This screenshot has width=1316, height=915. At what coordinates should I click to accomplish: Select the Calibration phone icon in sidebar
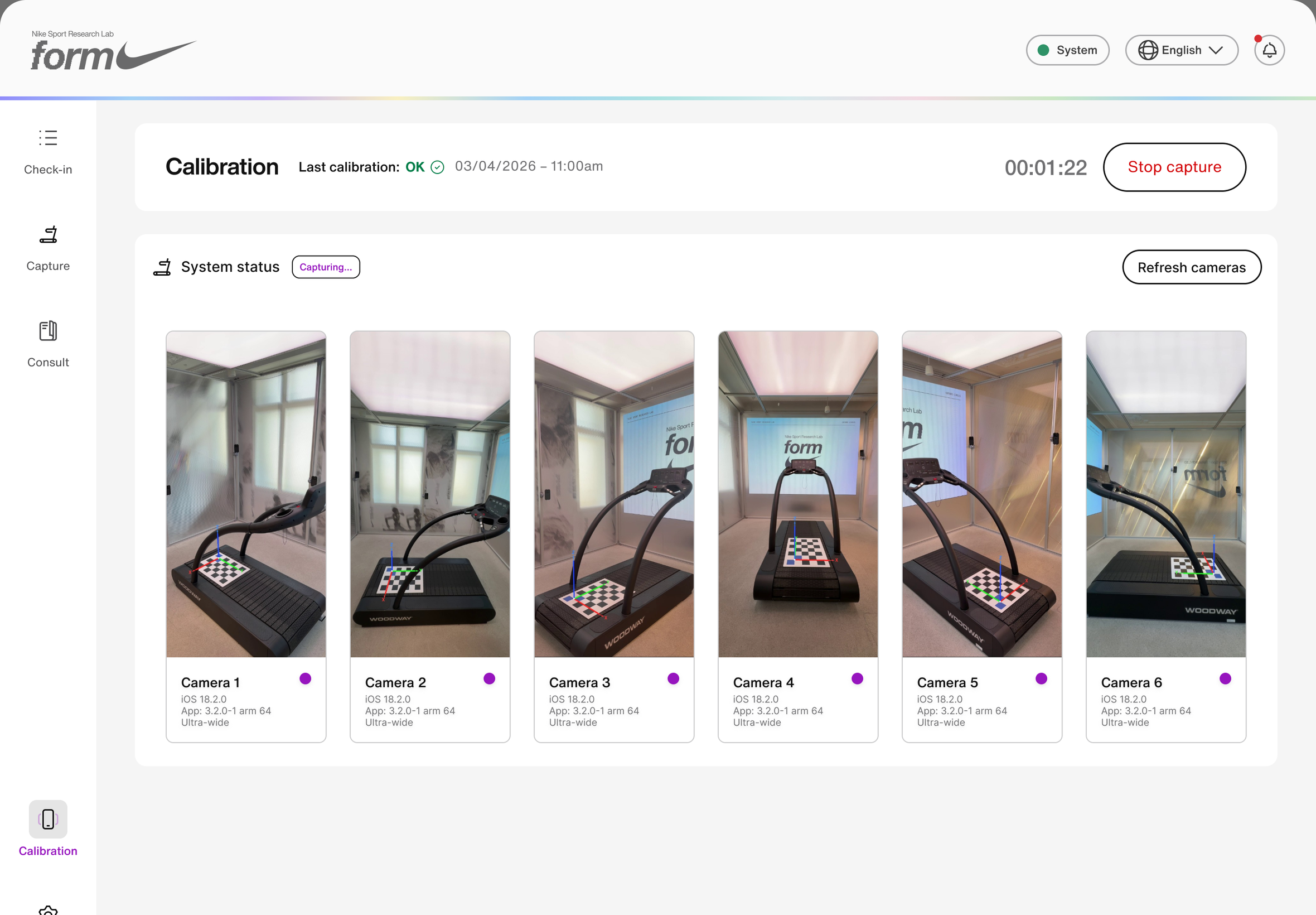point(48,818)
